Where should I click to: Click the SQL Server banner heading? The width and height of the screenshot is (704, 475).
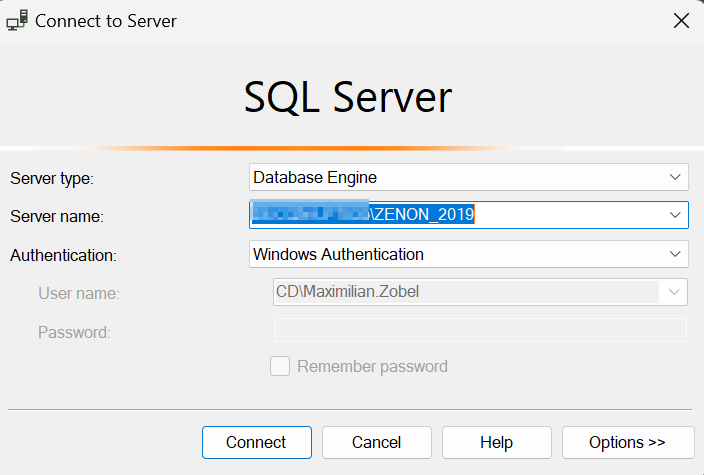[x=348, y=98]
